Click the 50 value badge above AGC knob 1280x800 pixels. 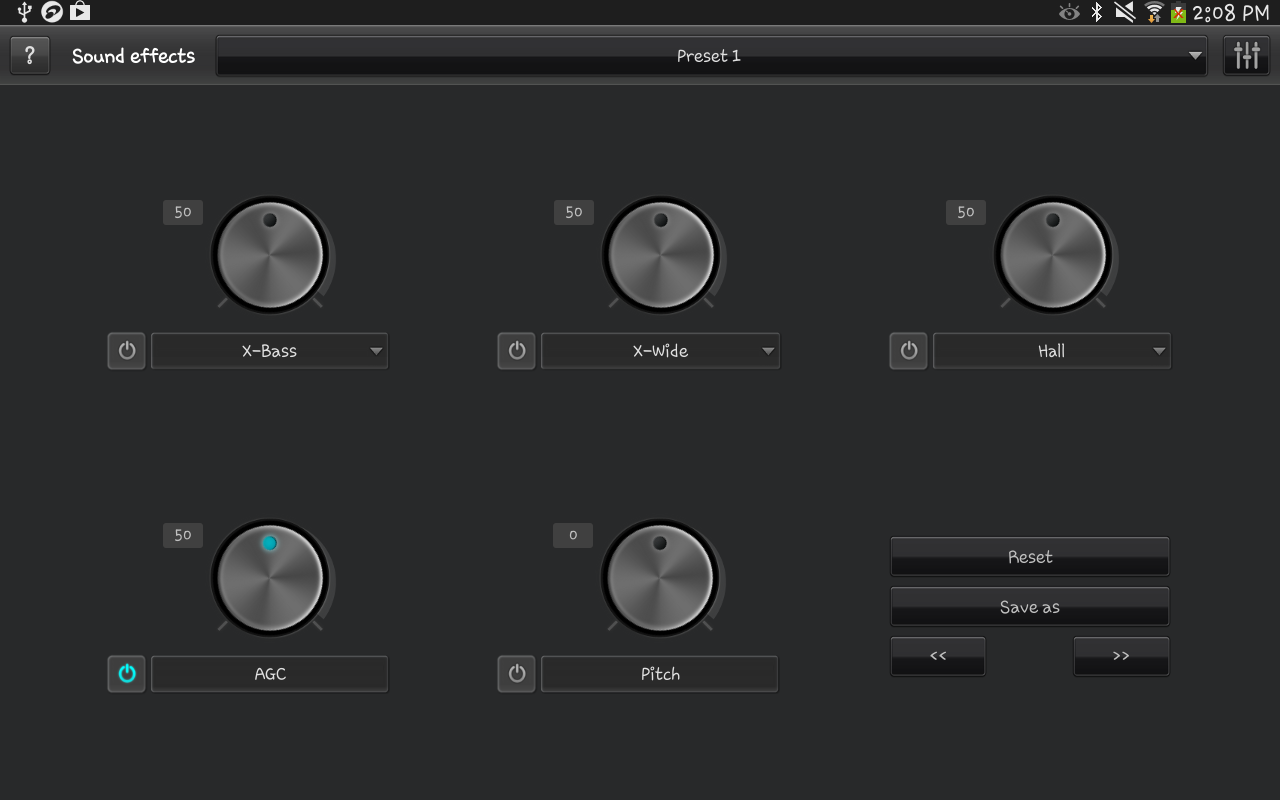182,535
